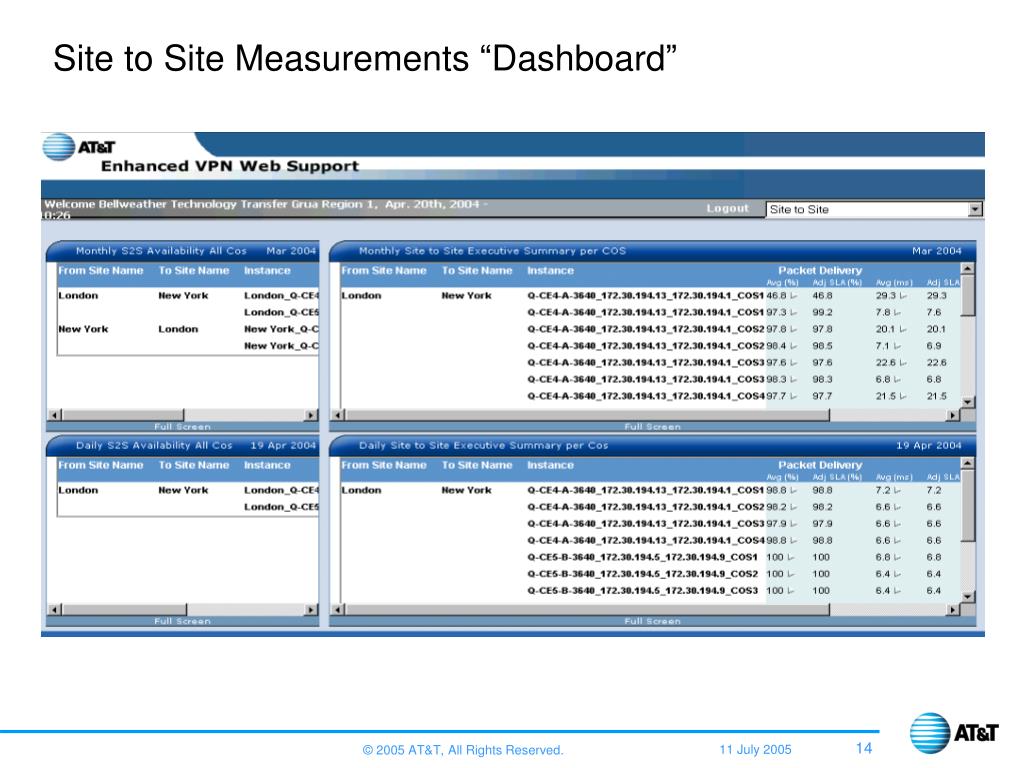
Task: Open trend icon beside 98.2 in the daily summary
Action: [793, 507]
